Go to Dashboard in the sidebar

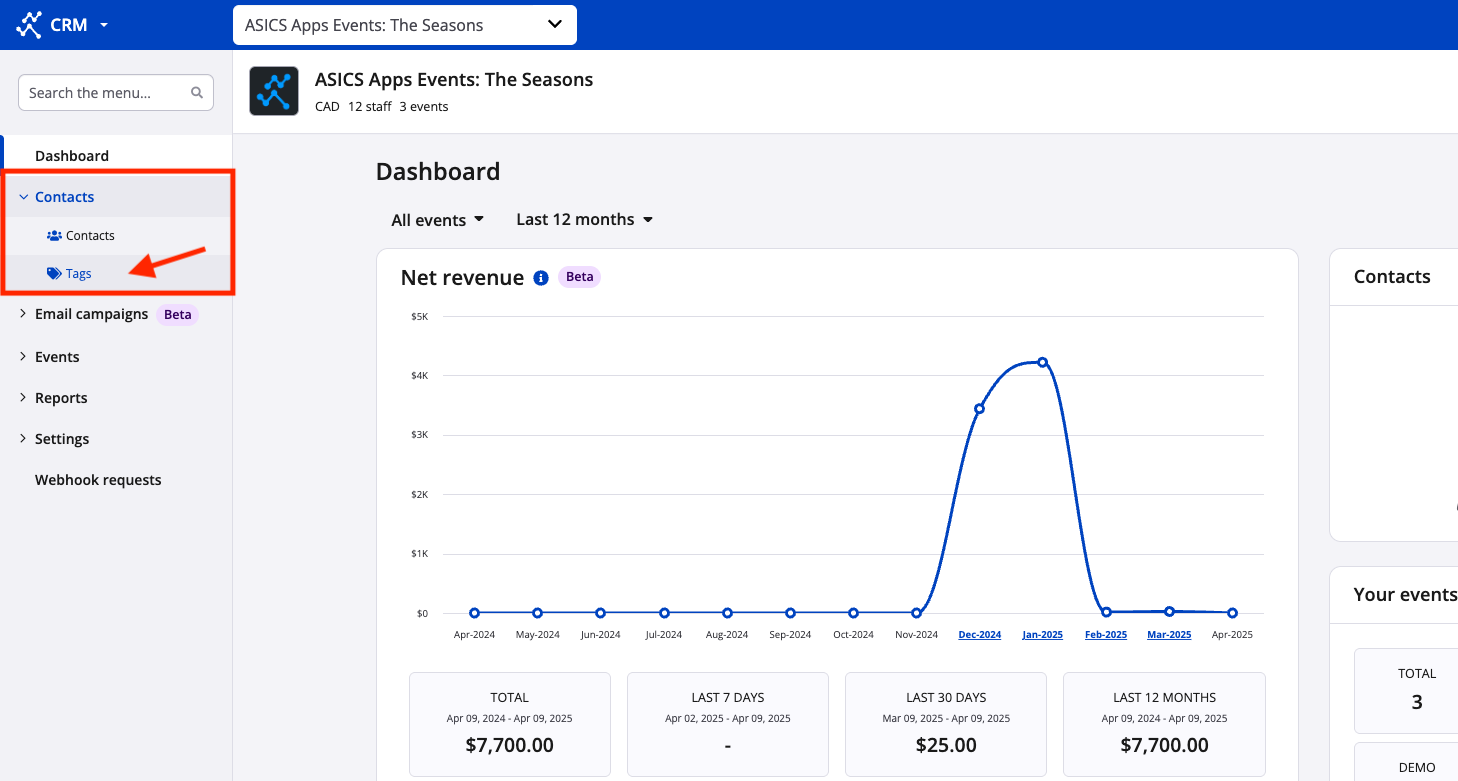pyautogui.click(x=72, y=156)
